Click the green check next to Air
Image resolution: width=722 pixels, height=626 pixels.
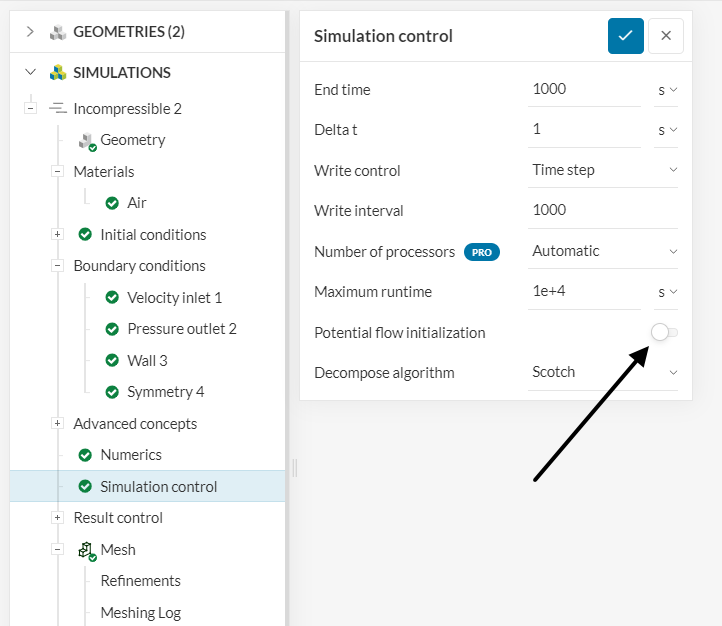pyautogui.click(x=112, y=203)
